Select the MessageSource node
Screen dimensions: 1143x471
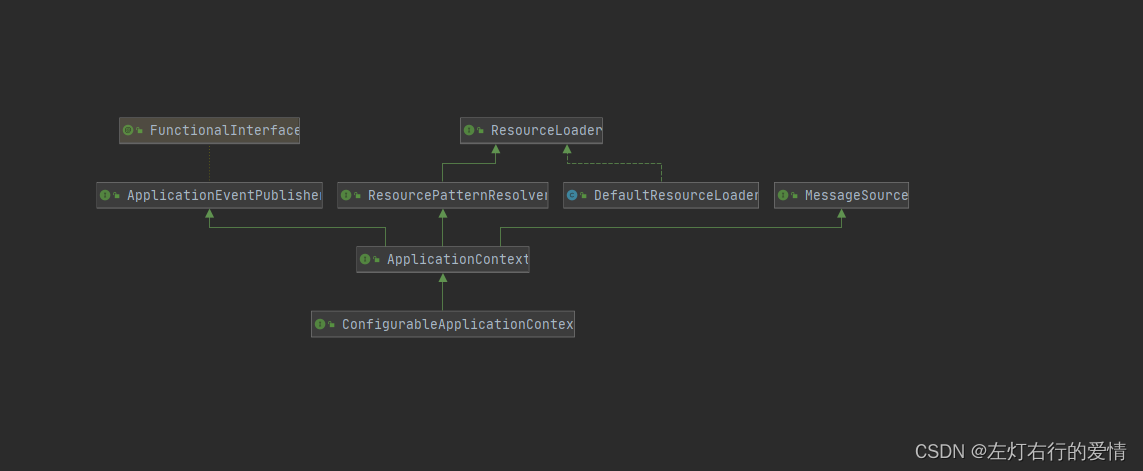pos(841,195)
